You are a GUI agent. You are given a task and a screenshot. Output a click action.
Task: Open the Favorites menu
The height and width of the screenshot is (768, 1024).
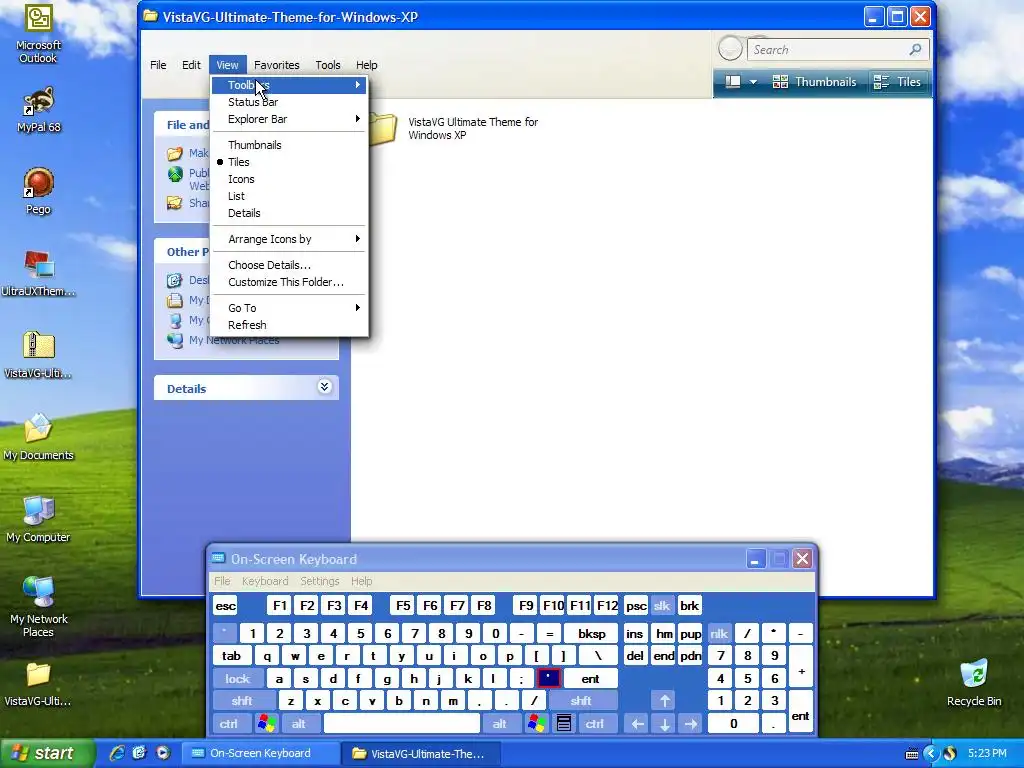277,65
